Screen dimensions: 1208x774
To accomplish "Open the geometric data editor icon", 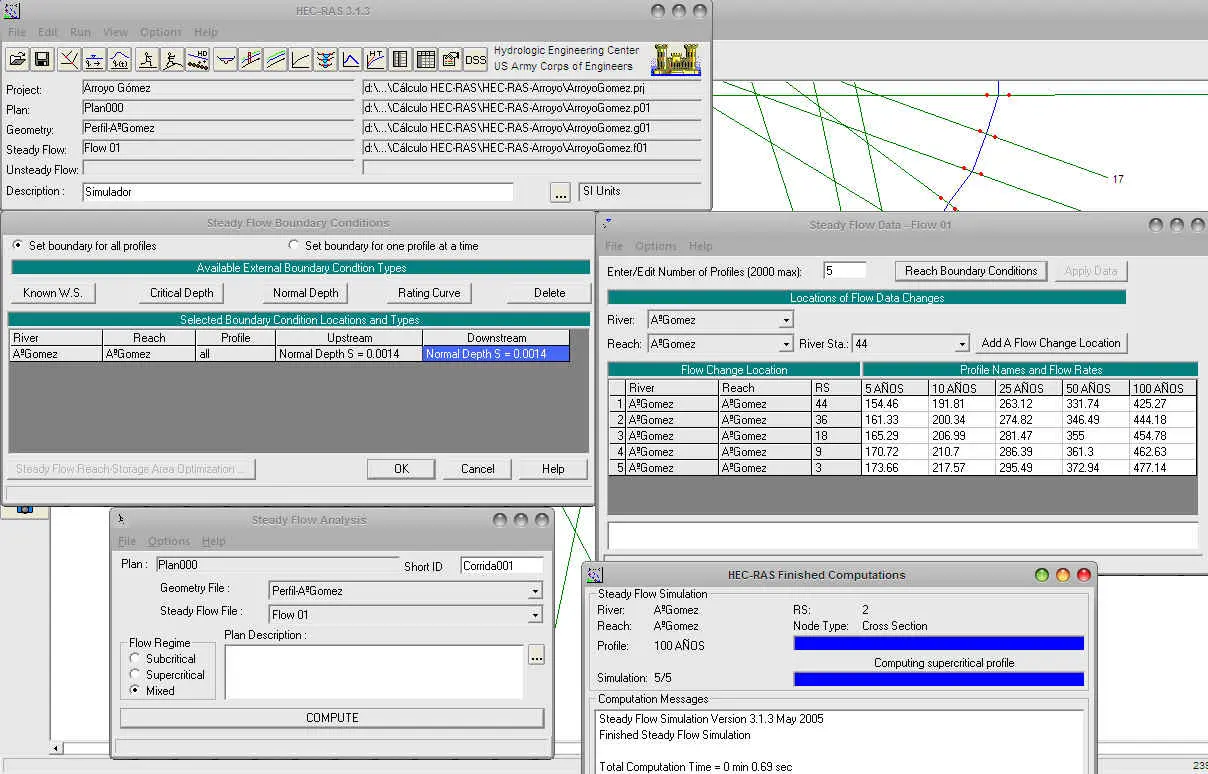I will click(69, 59).
